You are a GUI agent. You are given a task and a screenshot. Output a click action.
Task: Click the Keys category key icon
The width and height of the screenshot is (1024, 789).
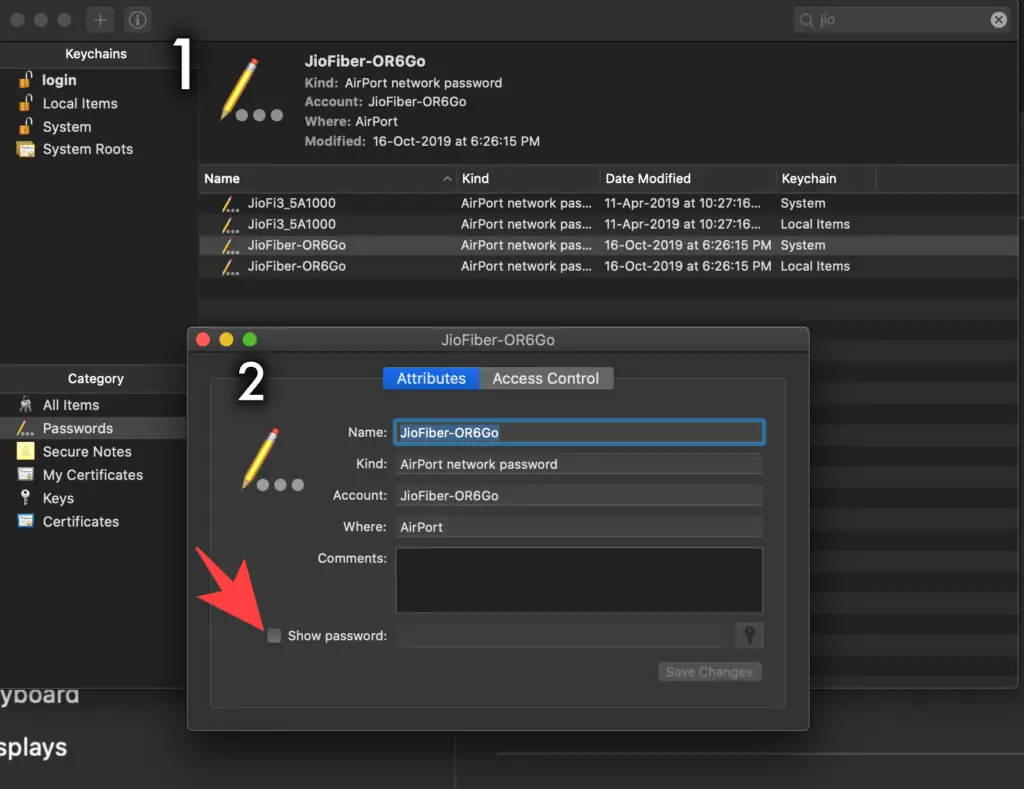tap(25, 498)
